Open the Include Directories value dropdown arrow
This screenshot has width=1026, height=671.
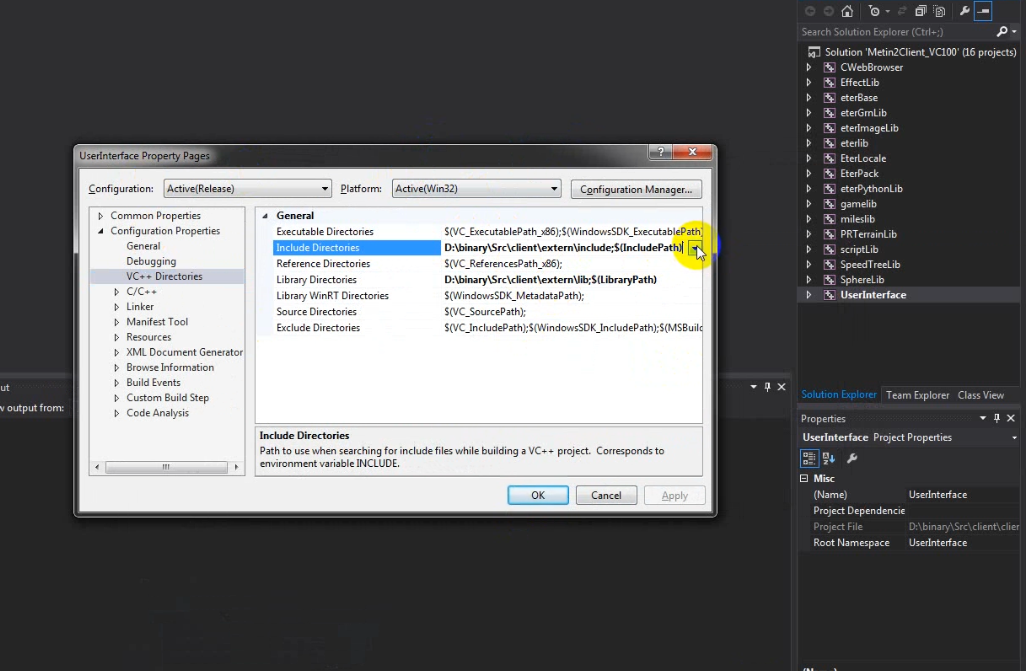click(695, 247)
